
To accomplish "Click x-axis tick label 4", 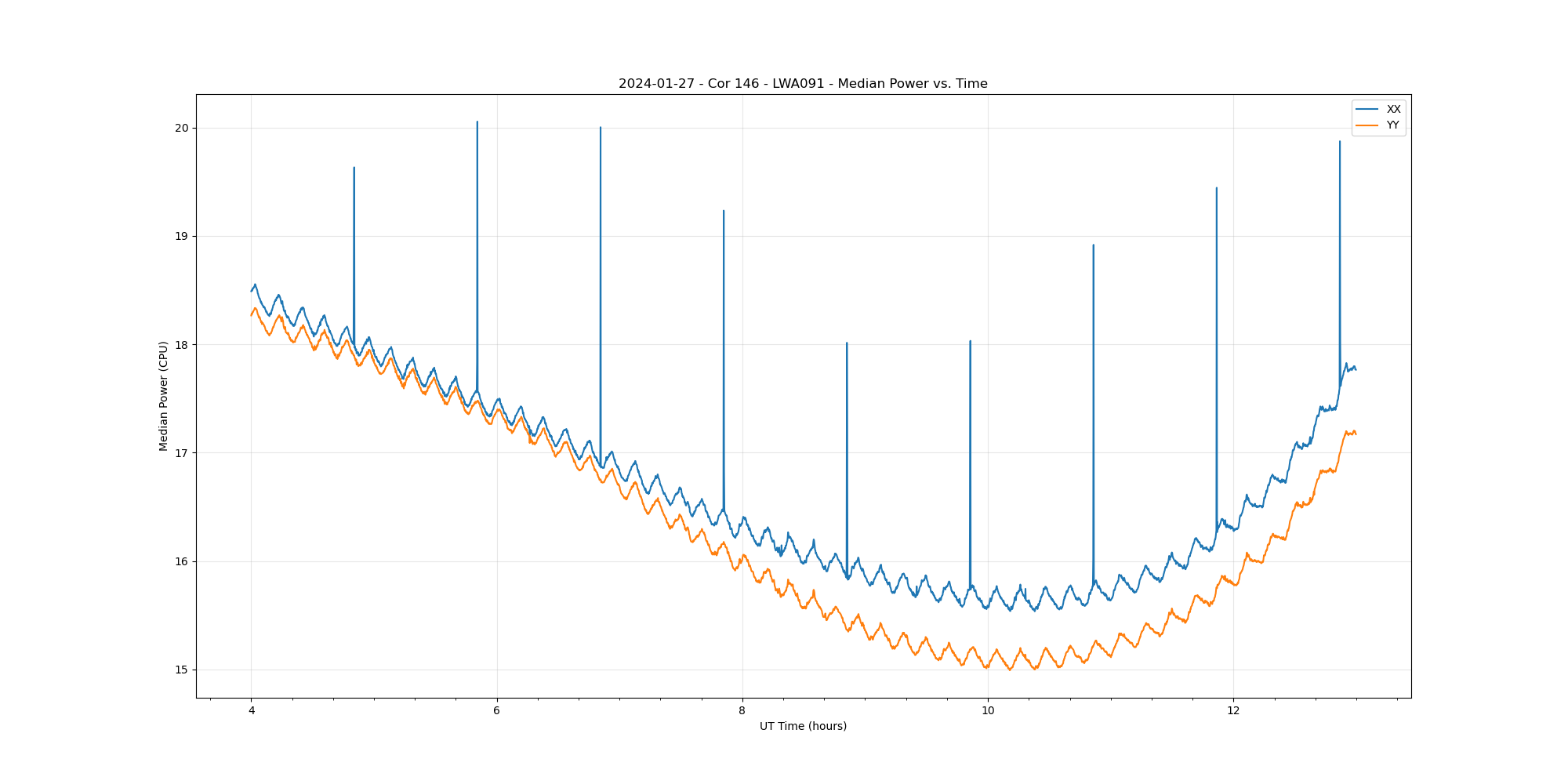I will pos(252,711).
